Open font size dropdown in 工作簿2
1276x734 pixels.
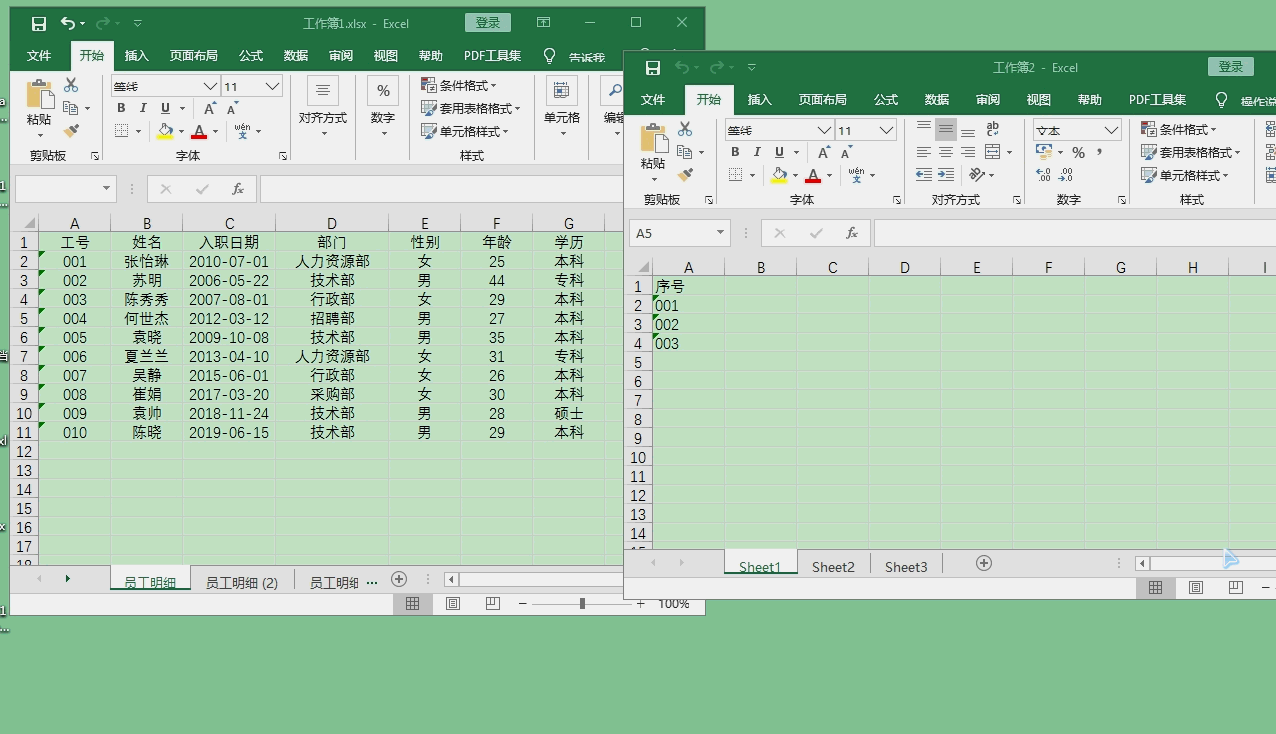[x=887, y=130]
